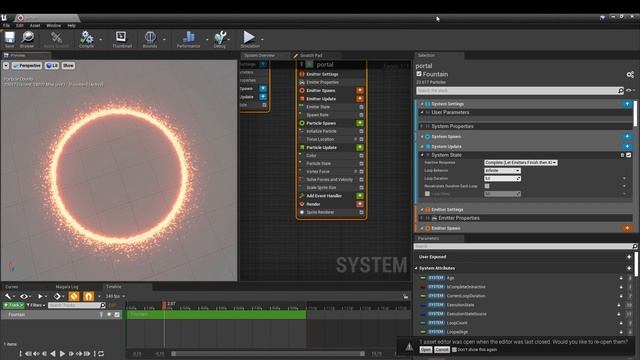640x360 pixels.
Task: Switch to the Curves tab
Action: [x=12, y=287]
